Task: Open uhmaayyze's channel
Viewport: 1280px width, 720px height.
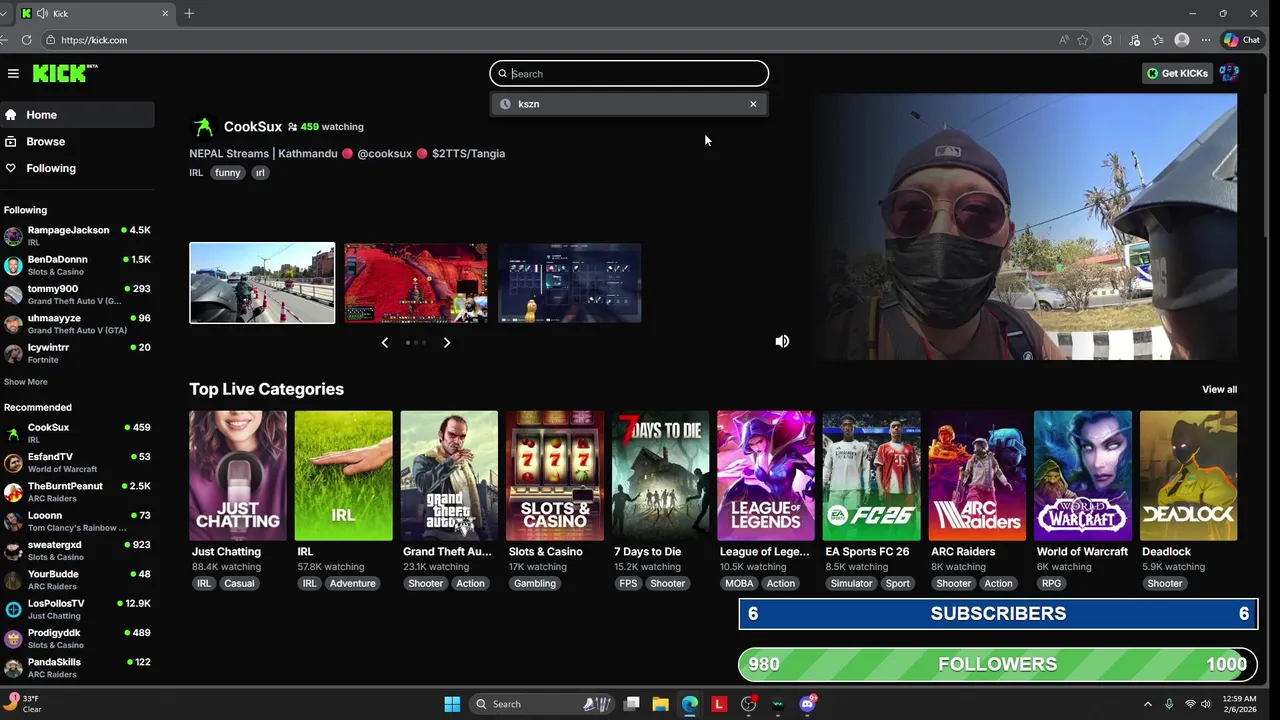Action: [77, 323]
